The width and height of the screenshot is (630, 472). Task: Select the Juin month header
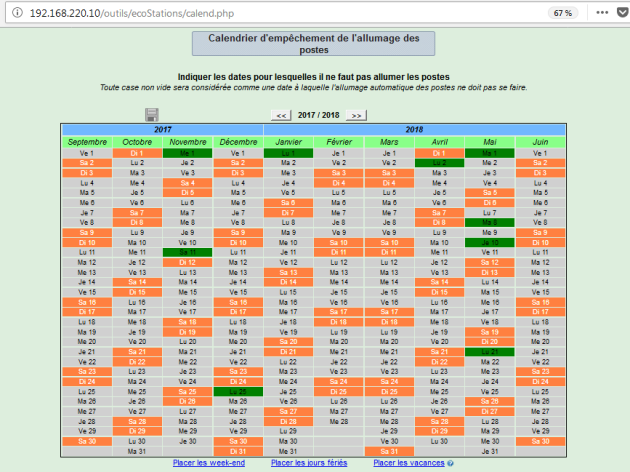[x=540, y=142]
